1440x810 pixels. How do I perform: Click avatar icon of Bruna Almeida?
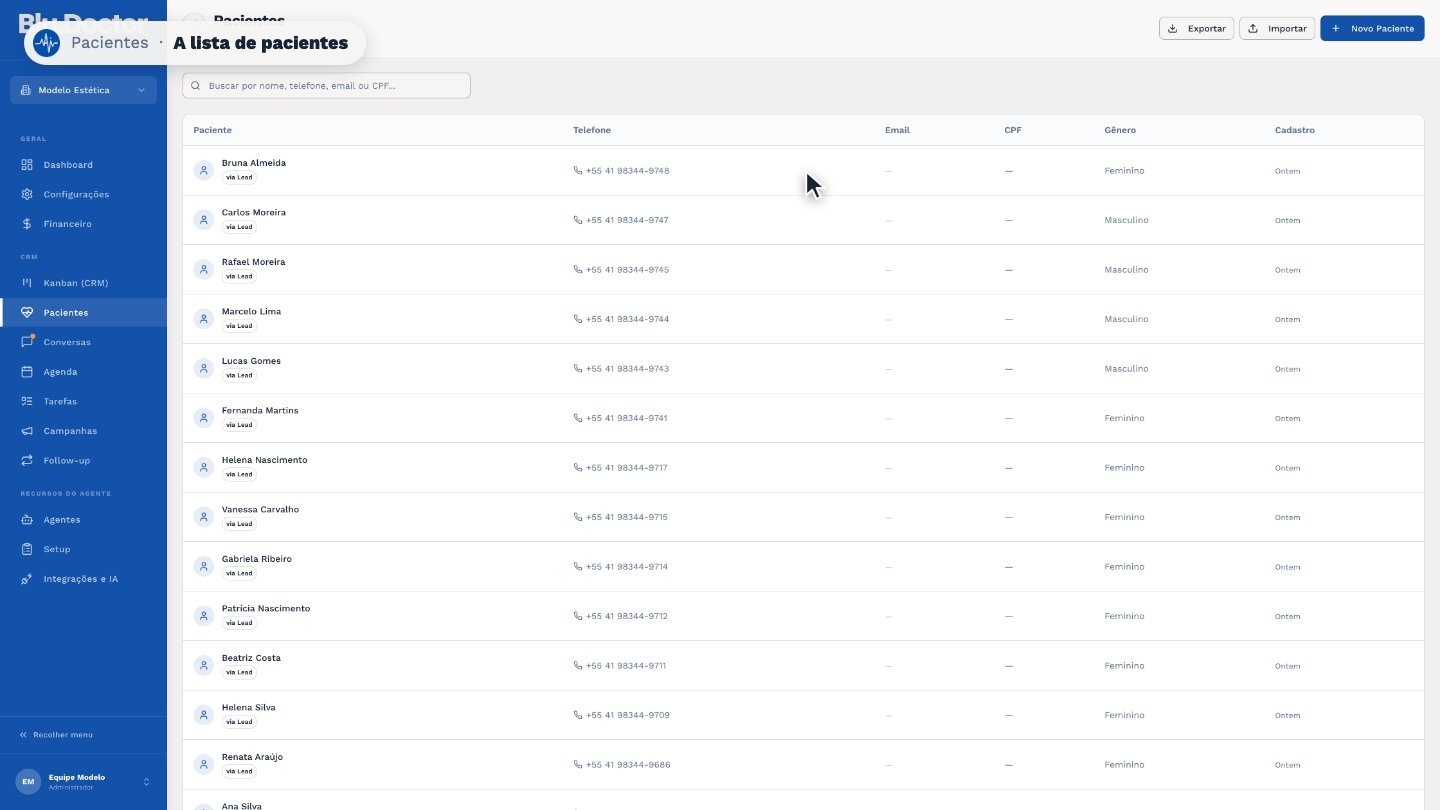pos(204,171)
